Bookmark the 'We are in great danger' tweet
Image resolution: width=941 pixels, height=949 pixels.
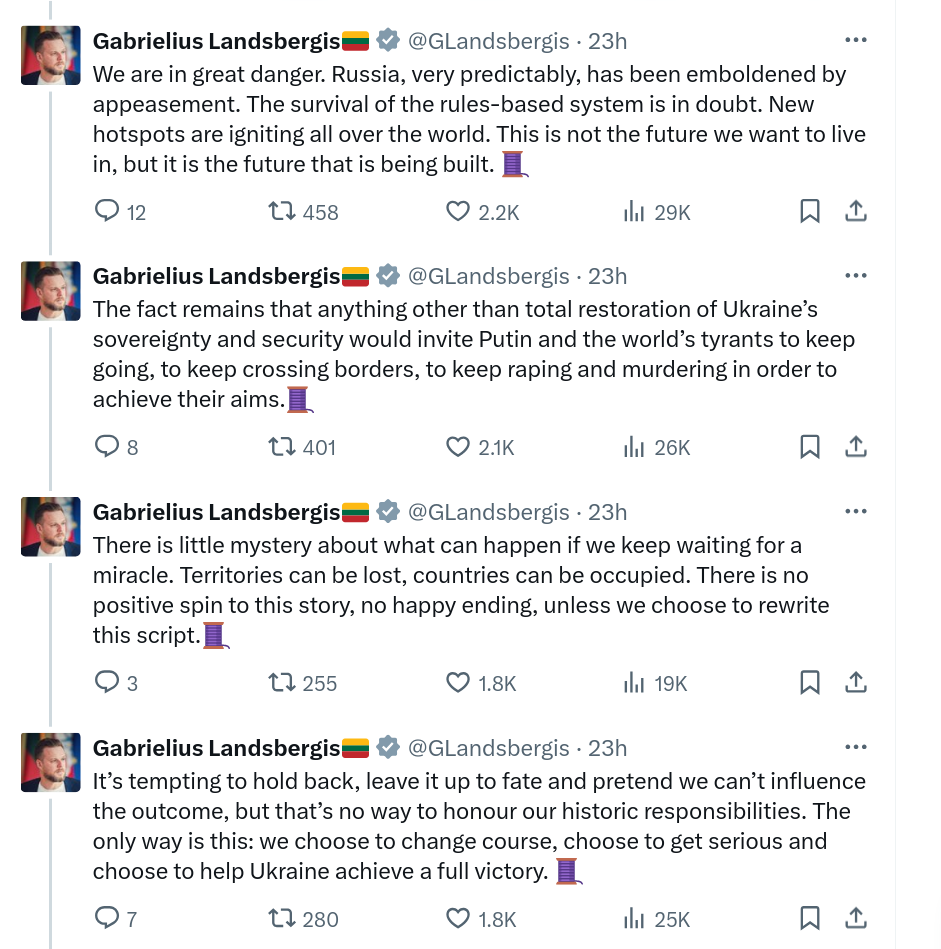click(x=809, y=211)
